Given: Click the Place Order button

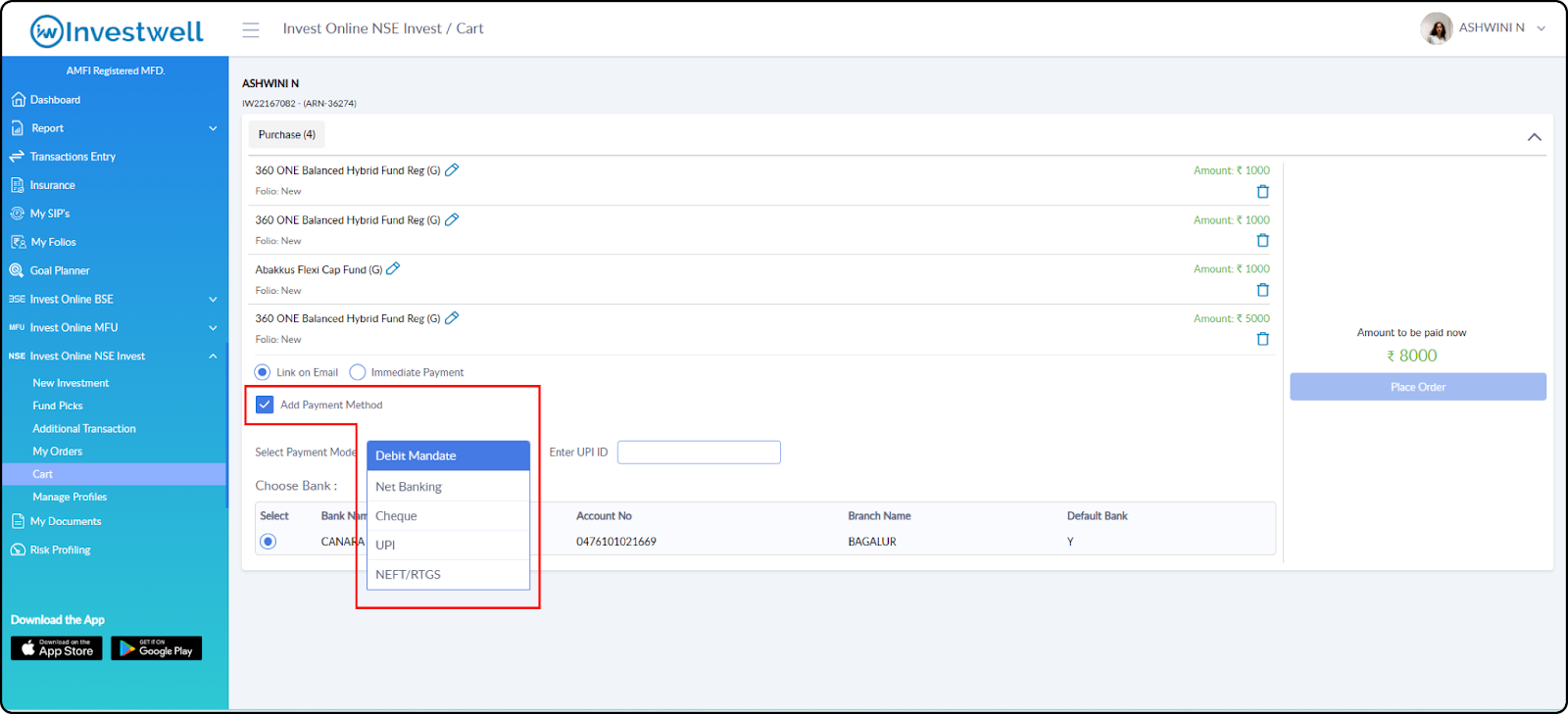Looking at the screenshot, I should (1418, 387).
